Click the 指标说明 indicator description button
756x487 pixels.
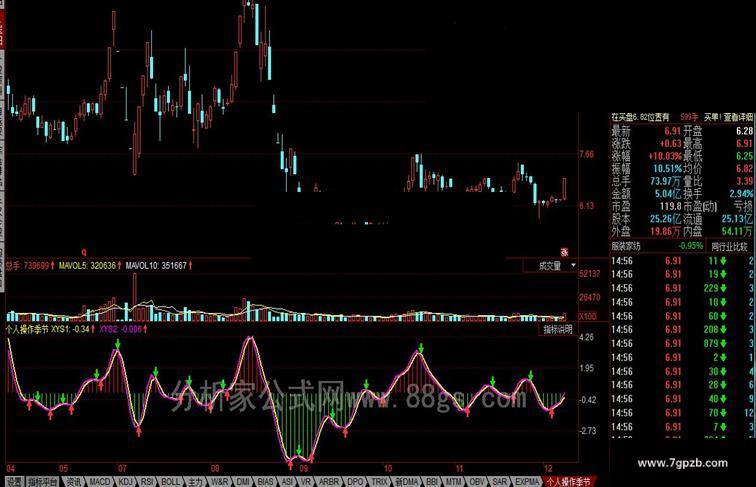[558, 330]
